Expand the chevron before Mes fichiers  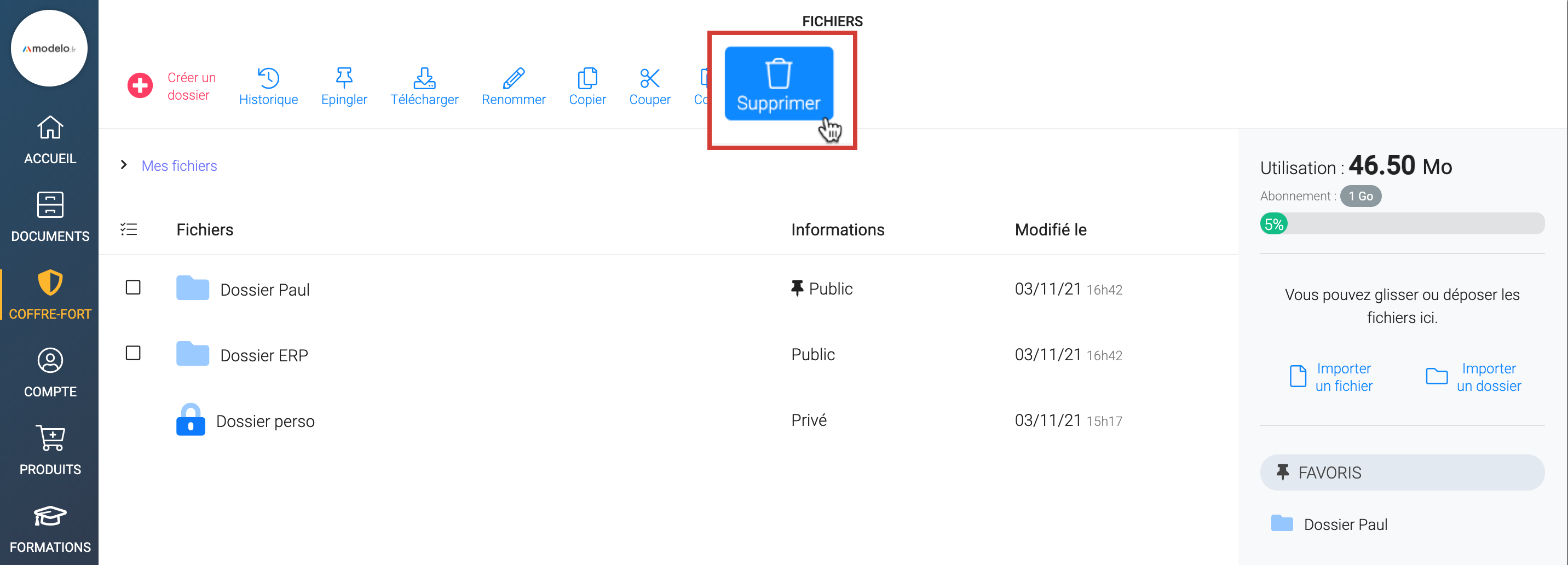tap(124, 165)
